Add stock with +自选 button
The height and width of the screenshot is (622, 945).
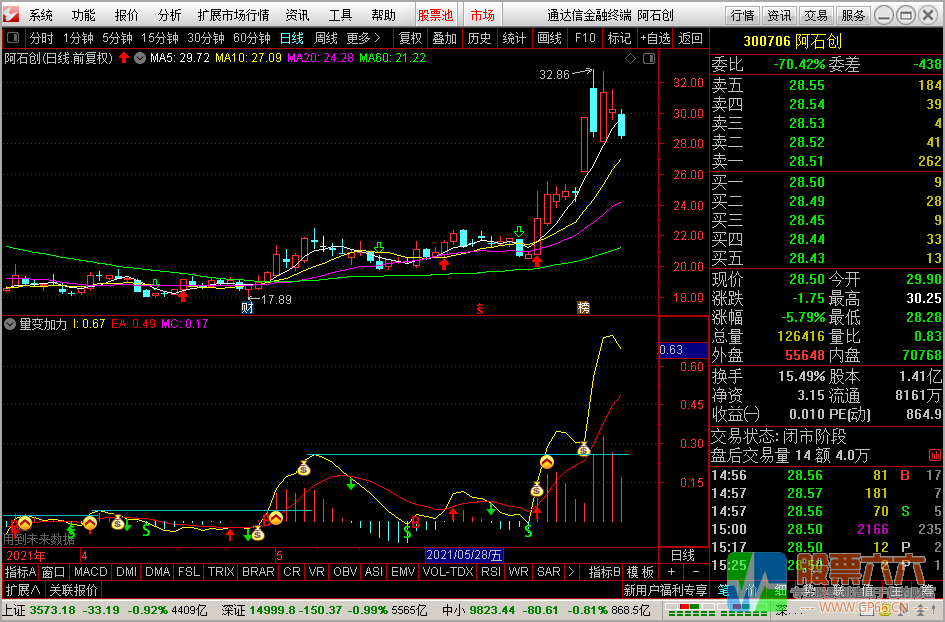pos(656,39)
